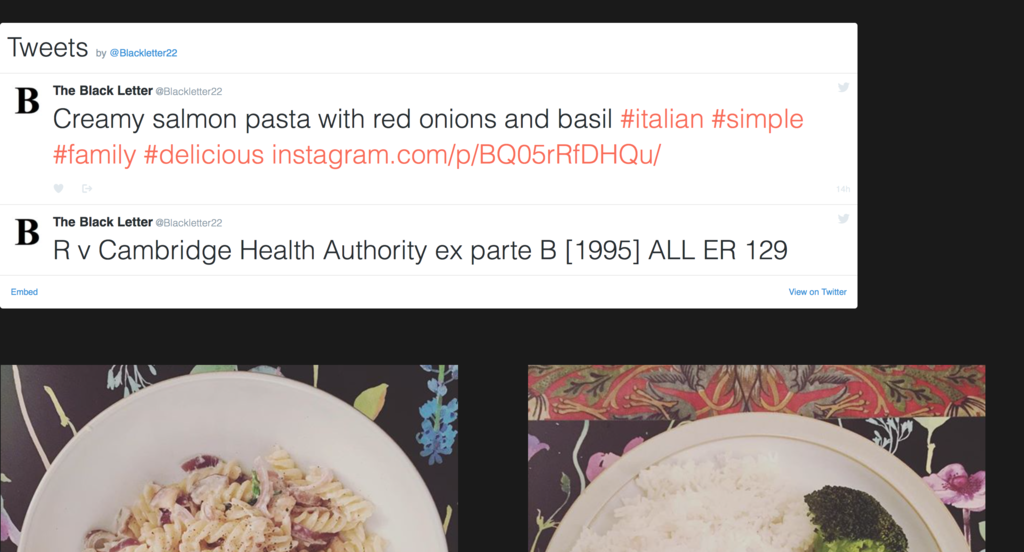Click B avatar of salmon pasta tweet
This screenshot has height=552, width=1024.
(x=27, y=101)
